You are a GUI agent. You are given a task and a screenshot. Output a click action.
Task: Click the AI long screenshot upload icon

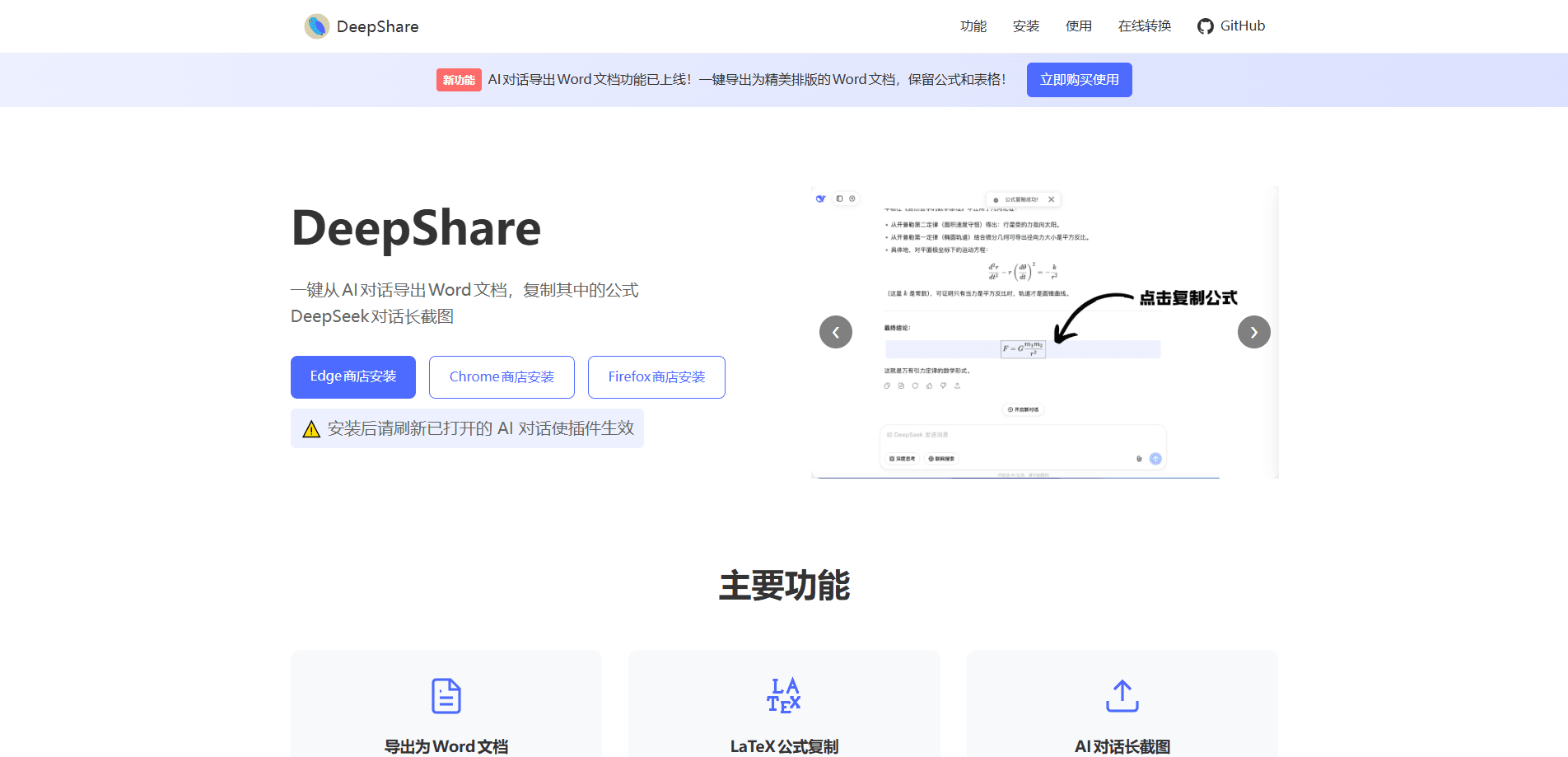click(x=1122, y=696)
